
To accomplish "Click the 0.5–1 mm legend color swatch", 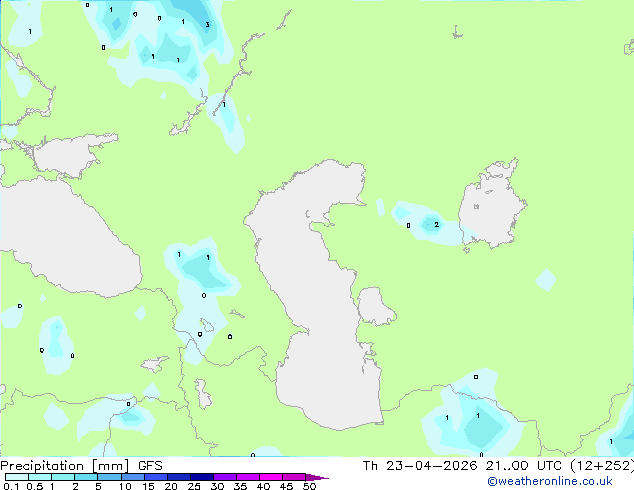I will [x=40, y=477].
